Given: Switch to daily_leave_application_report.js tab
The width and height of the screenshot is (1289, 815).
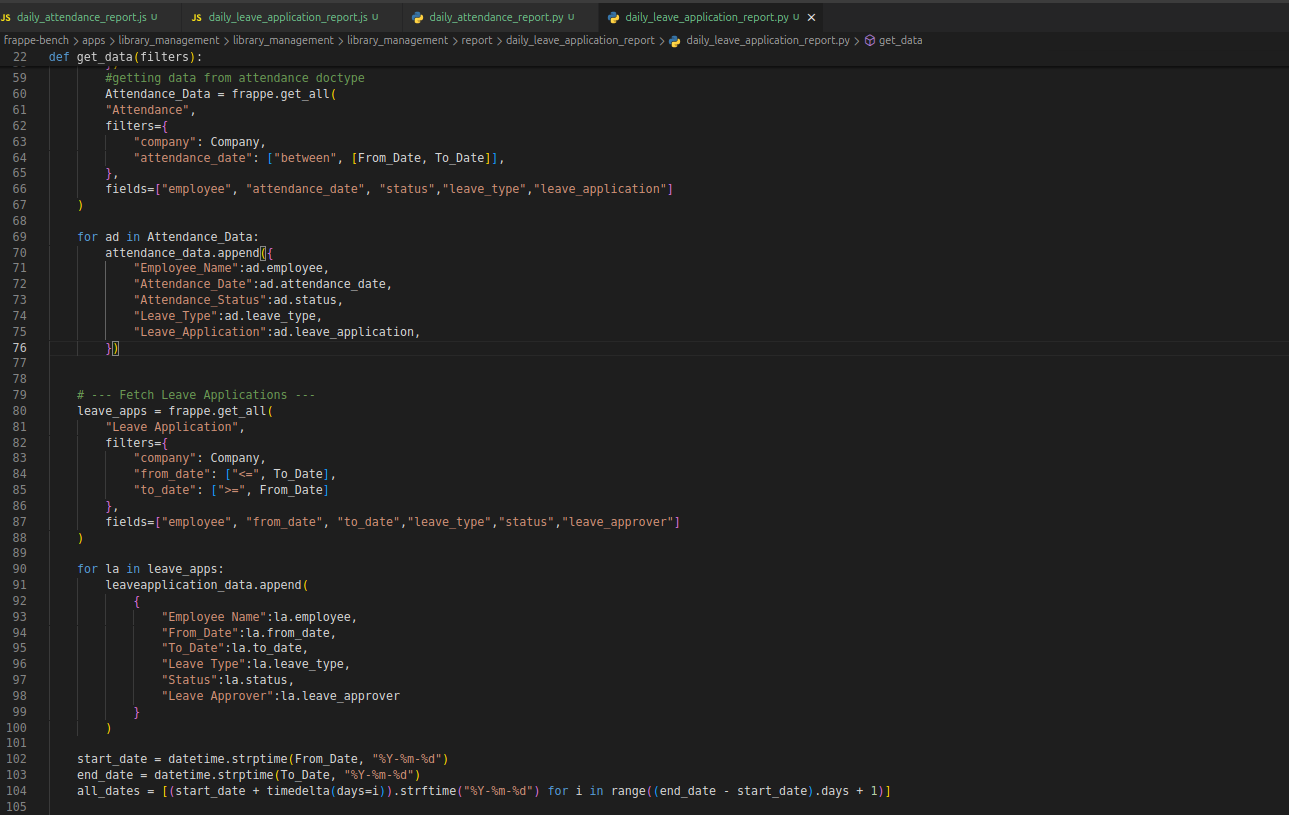Looking at the screenshot, I should click(x=287, y=18).
